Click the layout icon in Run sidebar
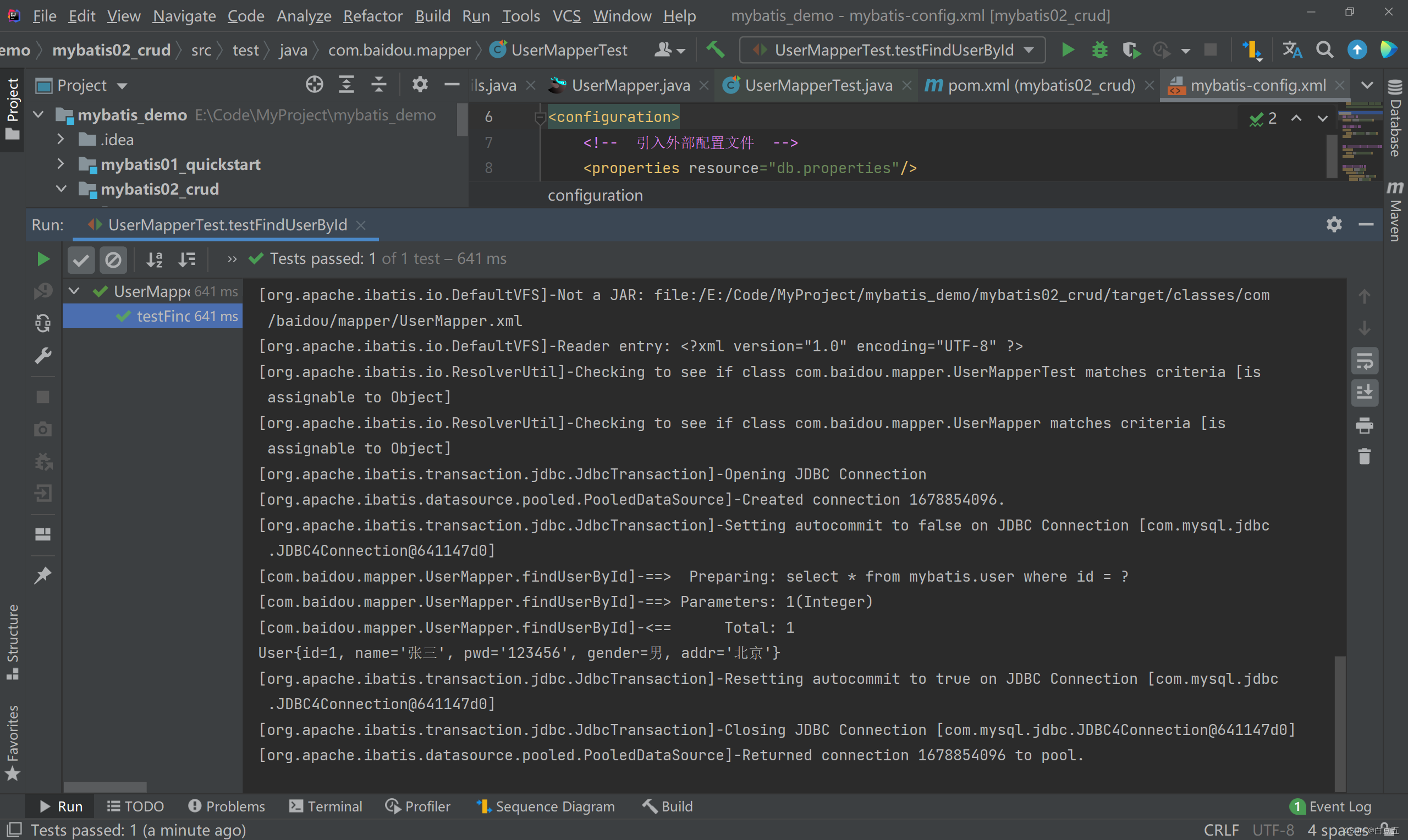The width and height of the screenshot is (1408, 840). (x=43, y=534)
